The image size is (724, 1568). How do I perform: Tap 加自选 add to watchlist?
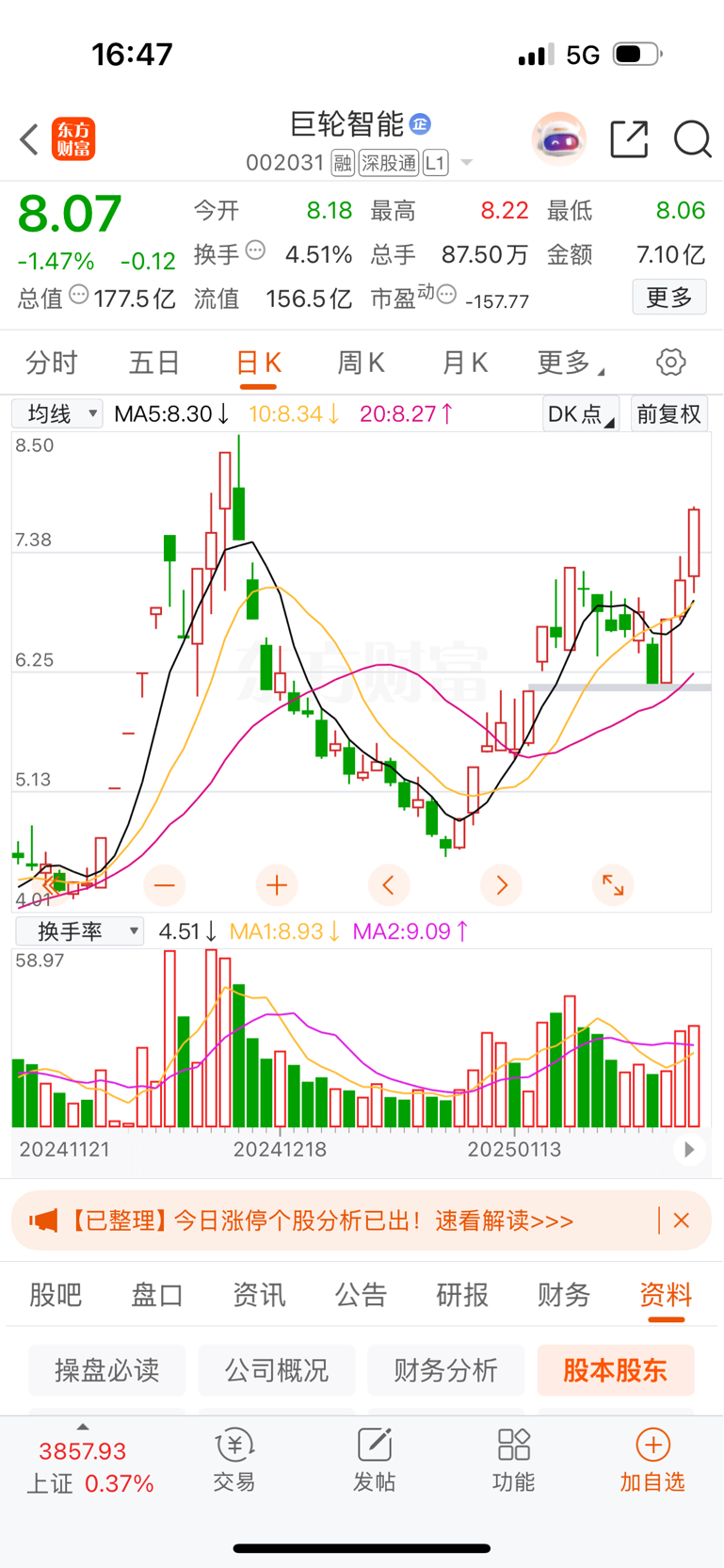click(652, 1461)
